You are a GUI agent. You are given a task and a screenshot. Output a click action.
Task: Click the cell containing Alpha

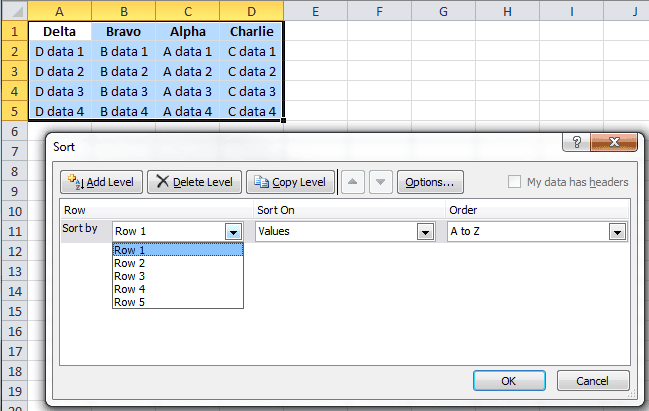pos(187,31)
